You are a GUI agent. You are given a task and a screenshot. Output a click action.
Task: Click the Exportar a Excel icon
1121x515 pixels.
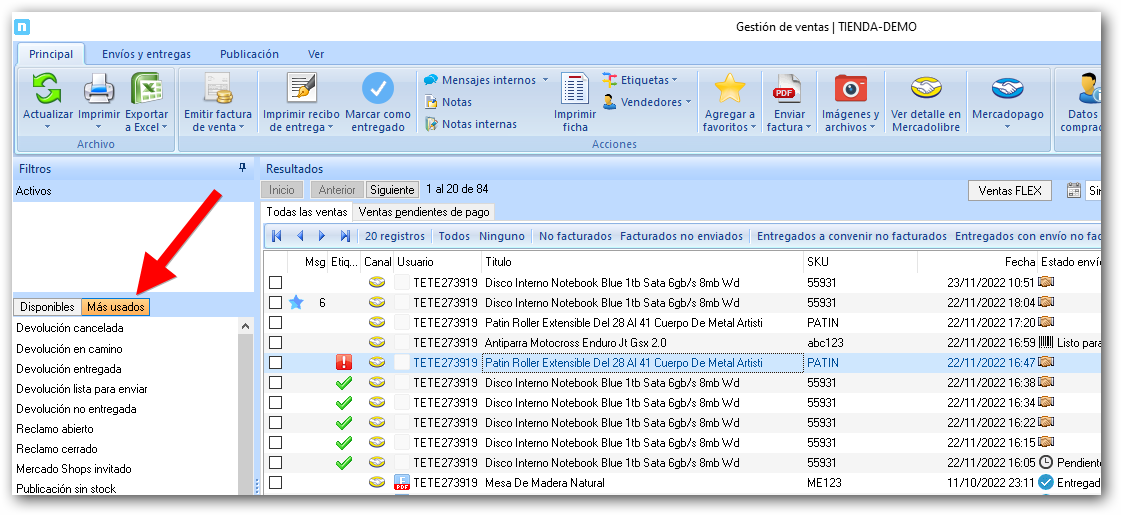click(147, 91)
